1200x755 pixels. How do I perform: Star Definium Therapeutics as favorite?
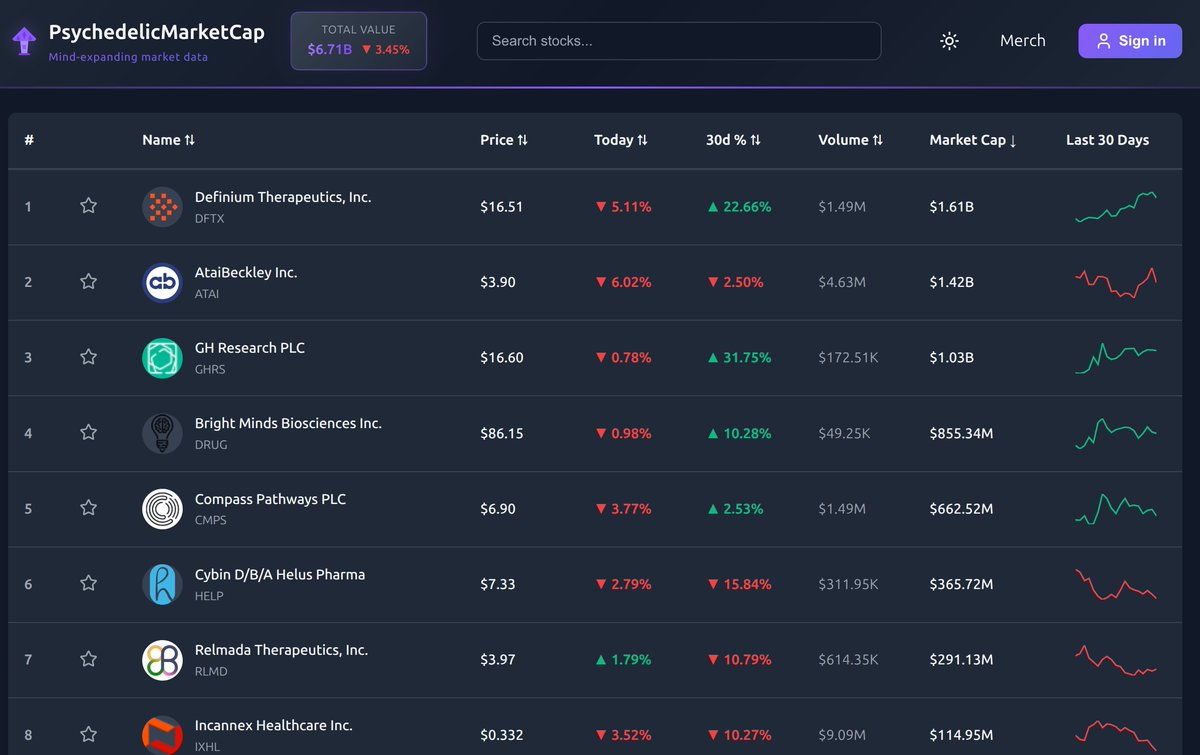click(x=88, y=206)
